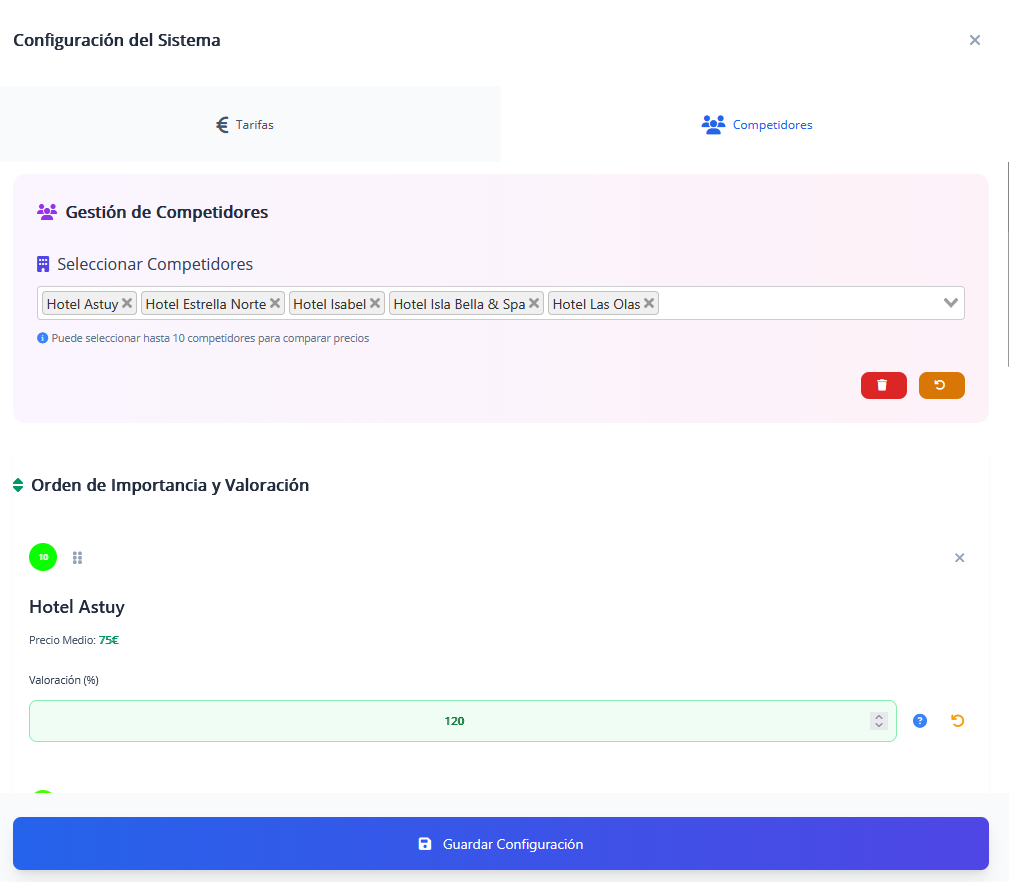The width and height of the screenshot is (1009, 882).
Task: Click the valoración number stepper arrows
Action: pos(878,721)
